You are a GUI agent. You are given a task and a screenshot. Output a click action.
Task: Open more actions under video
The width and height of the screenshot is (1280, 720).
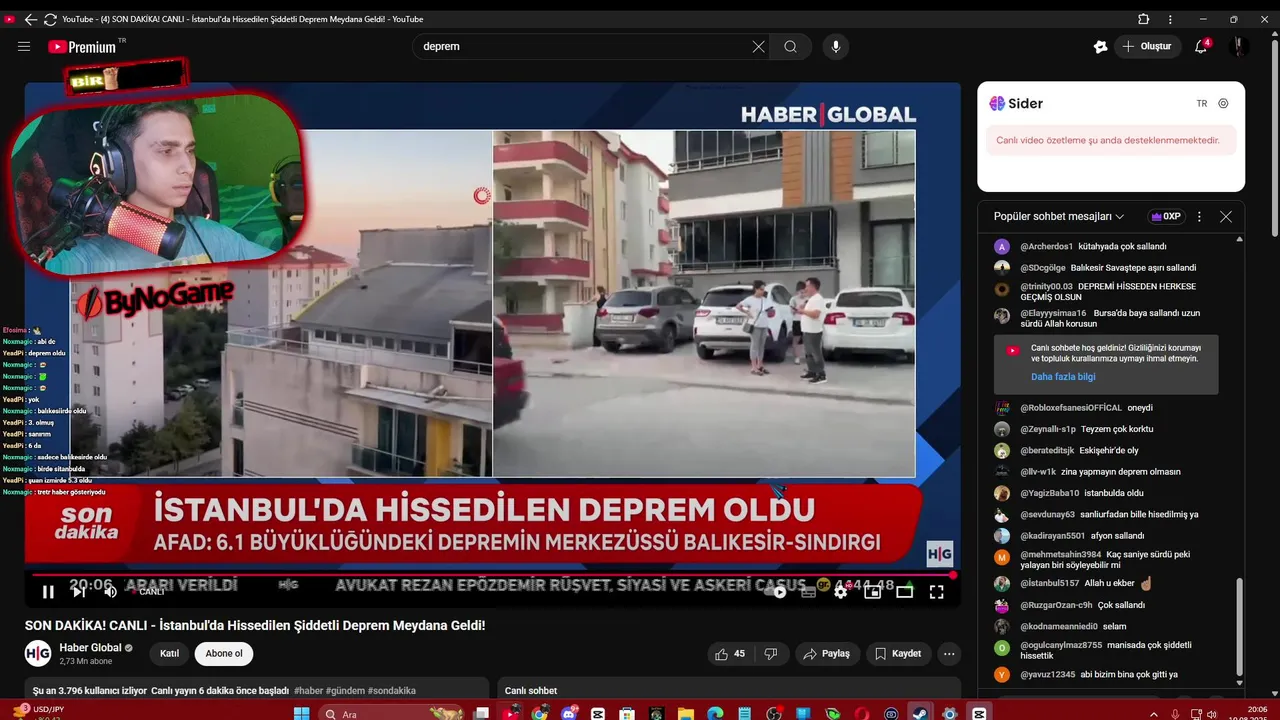(949, 654)
